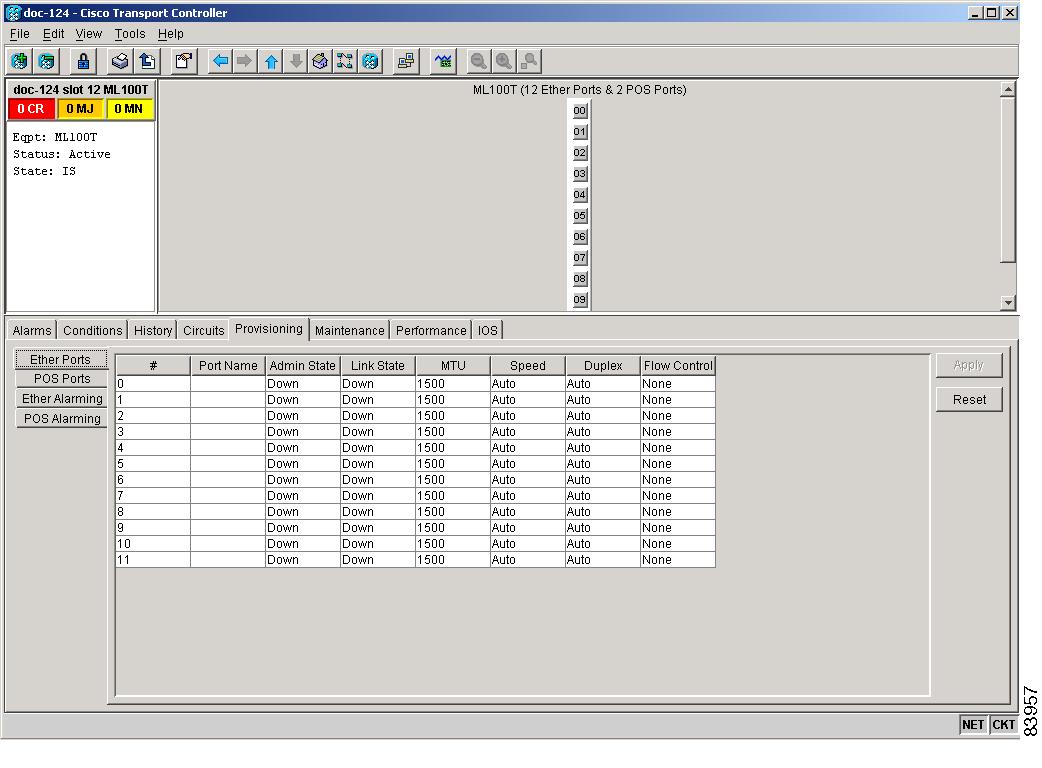
Task: Select port 08 on the card graphic
Action: point(580,278)
